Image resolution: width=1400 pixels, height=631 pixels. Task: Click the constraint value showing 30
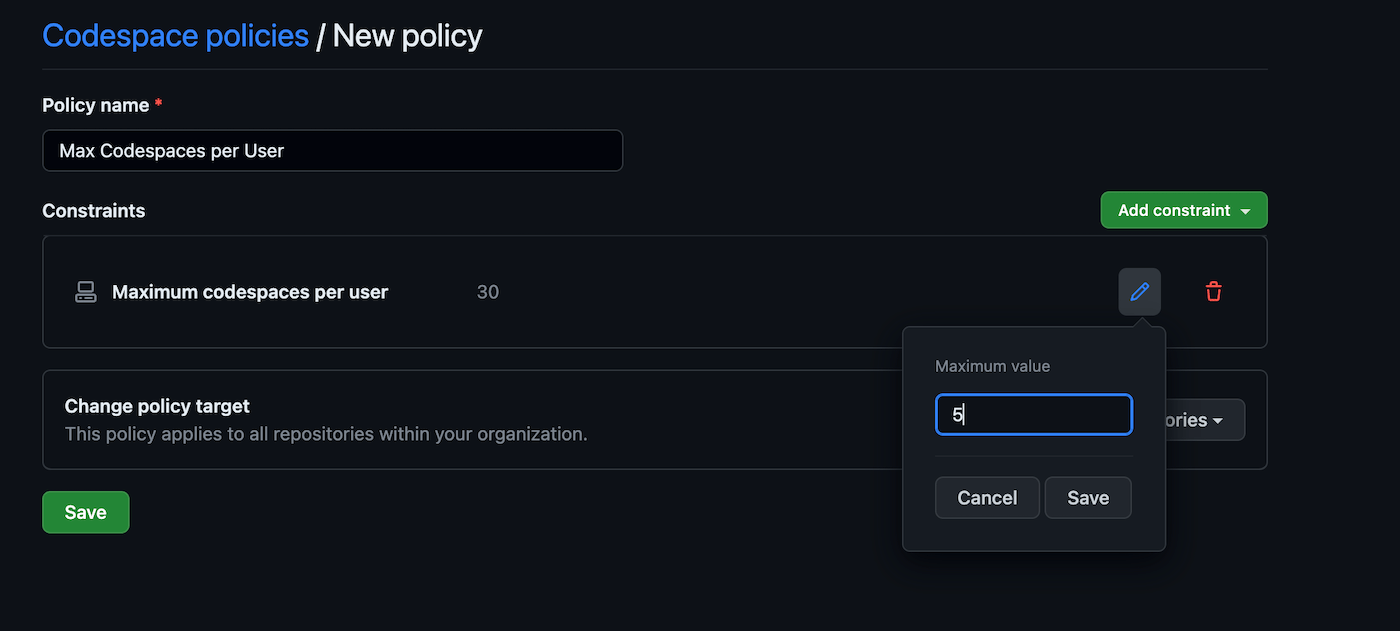[x=487, y=291]
